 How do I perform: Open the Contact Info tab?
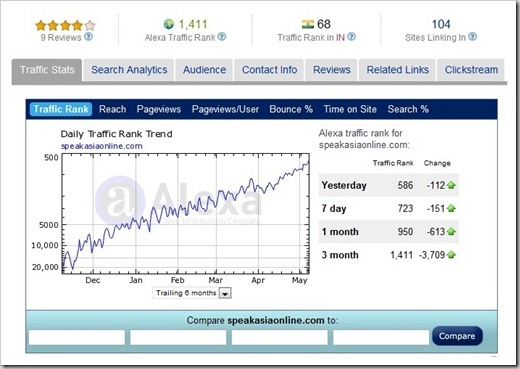[269, 70]
